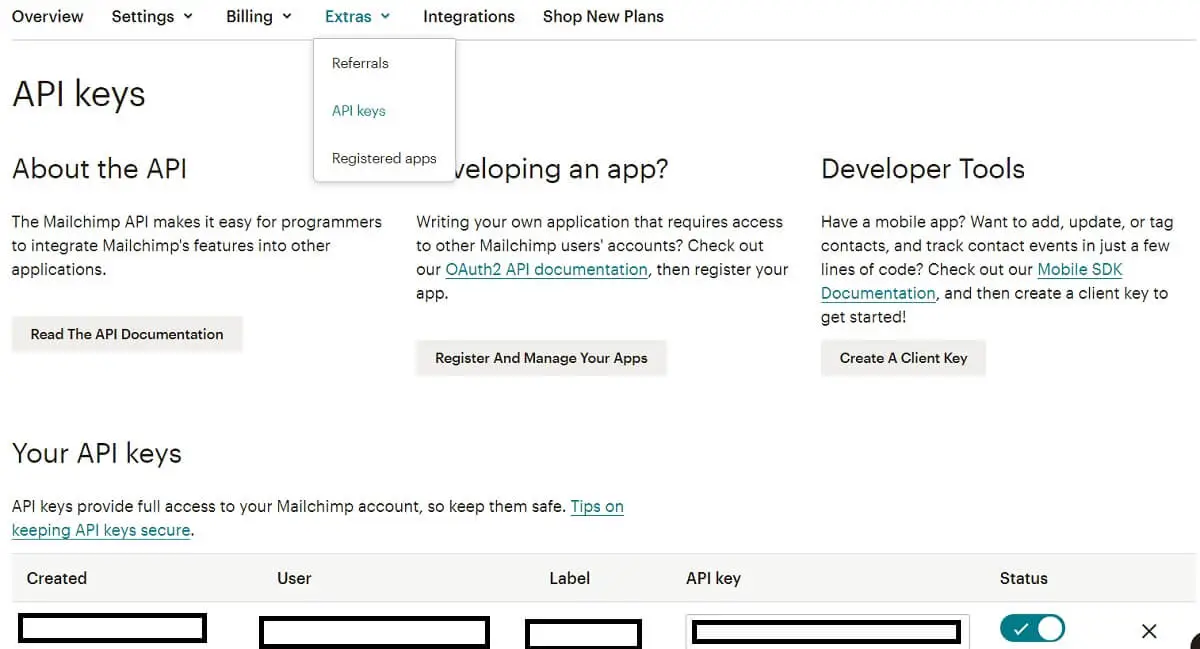Image resolution: width=1200 pixels, height=649 pixels.
Task: Delete API key with X icon
Action: [1149, 631]
